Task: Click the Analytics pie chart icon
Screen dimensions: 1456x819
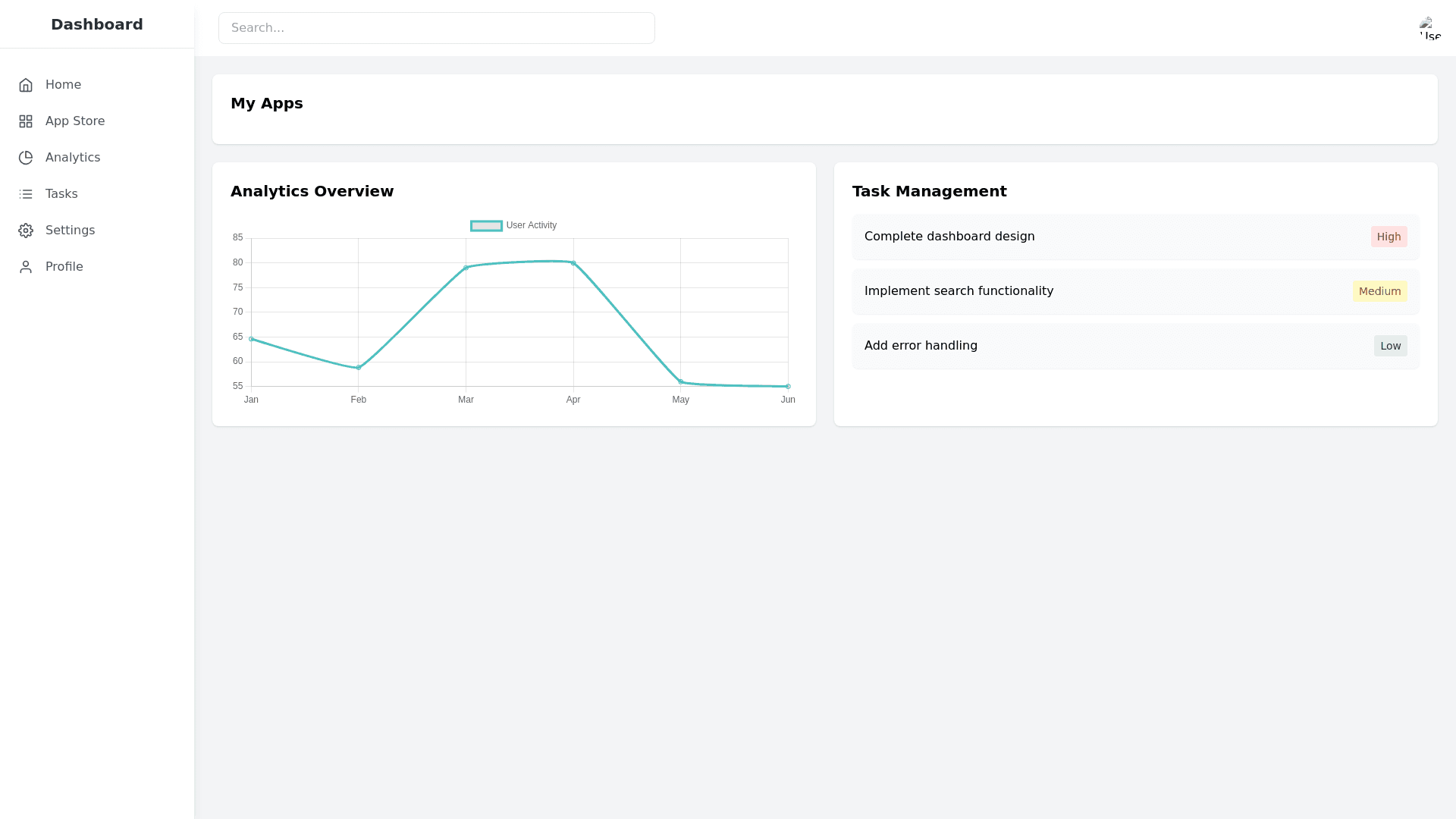Action: coord(26,158)
